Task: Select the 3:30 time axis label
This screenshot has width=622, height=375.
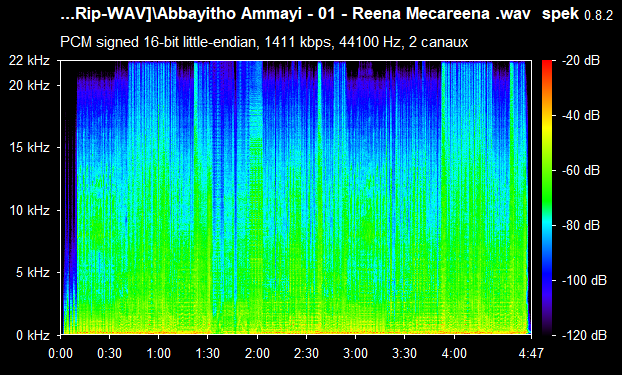Action: pos(405,353)
